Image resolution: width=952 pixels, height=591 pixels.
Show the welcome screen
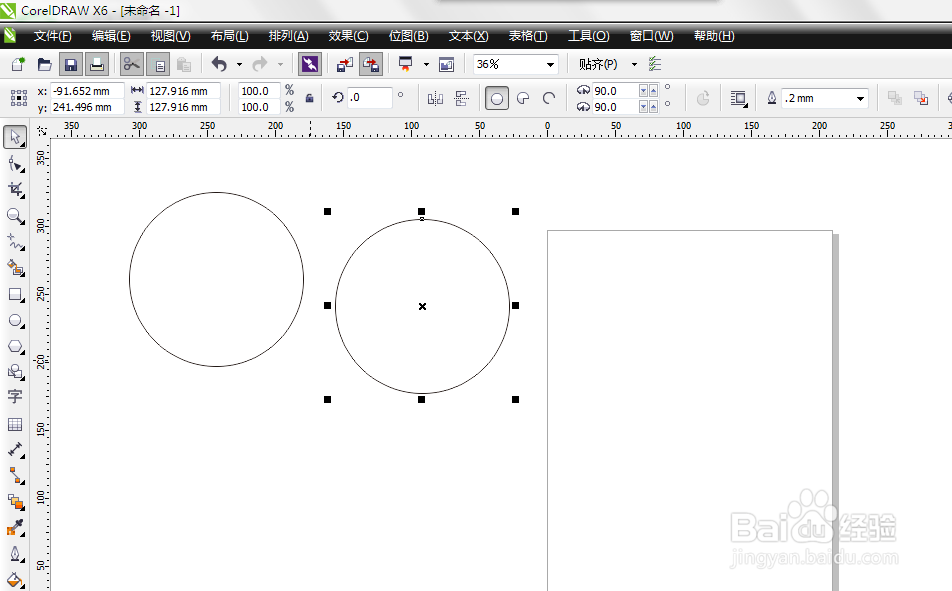pos(447,64)
